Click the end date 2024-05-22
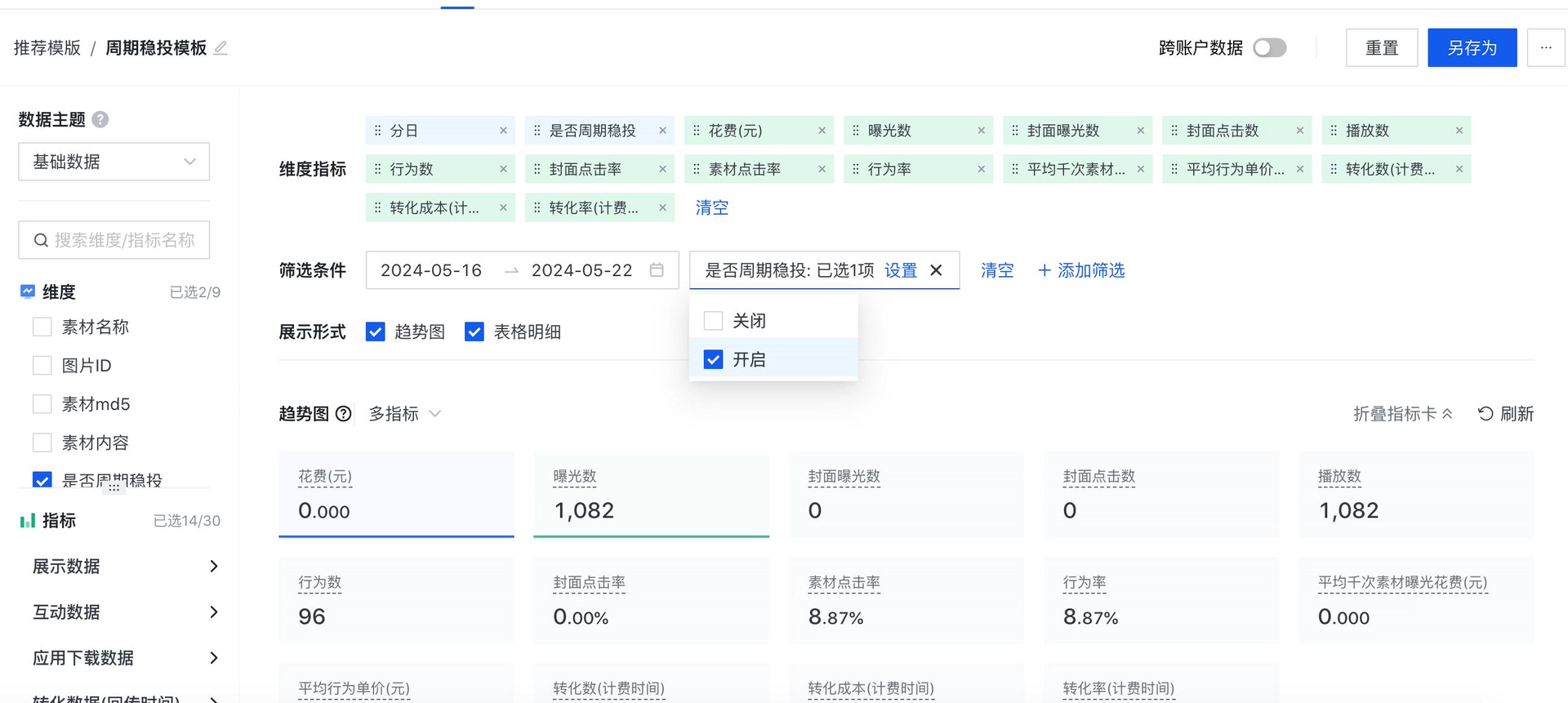This screenshot has width=1568, height=703. (582, 270)
